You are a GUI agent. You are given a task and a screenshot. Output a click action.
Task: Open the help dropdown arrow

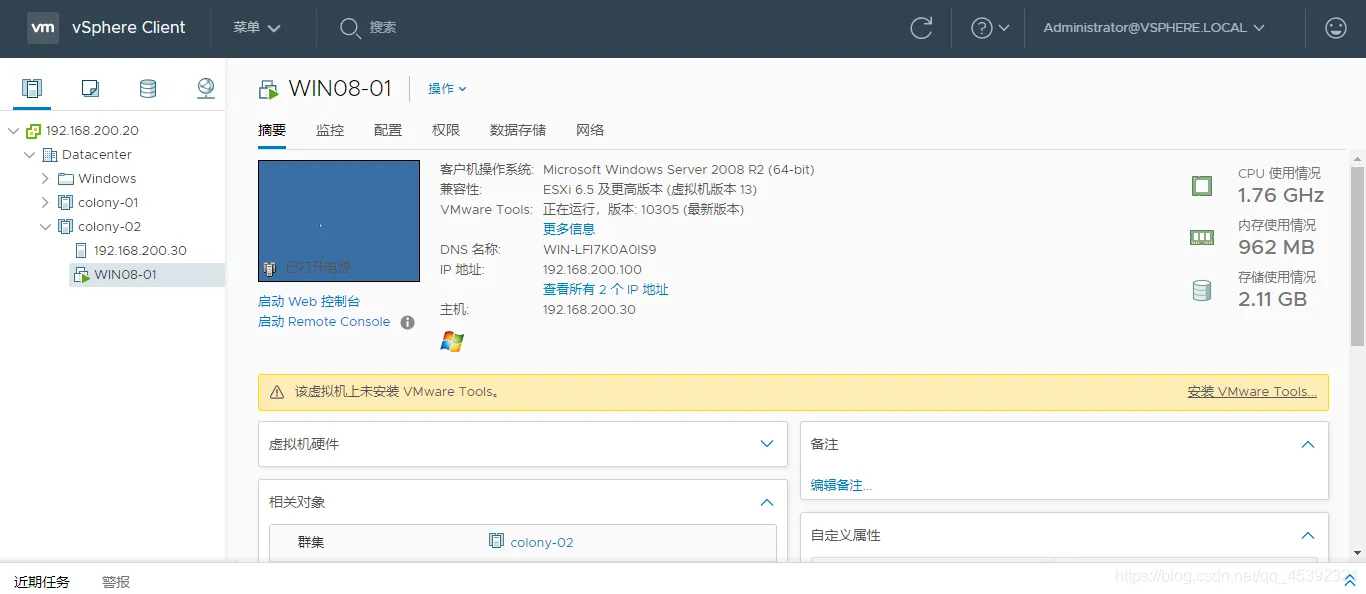click(x=1004, y=28)
